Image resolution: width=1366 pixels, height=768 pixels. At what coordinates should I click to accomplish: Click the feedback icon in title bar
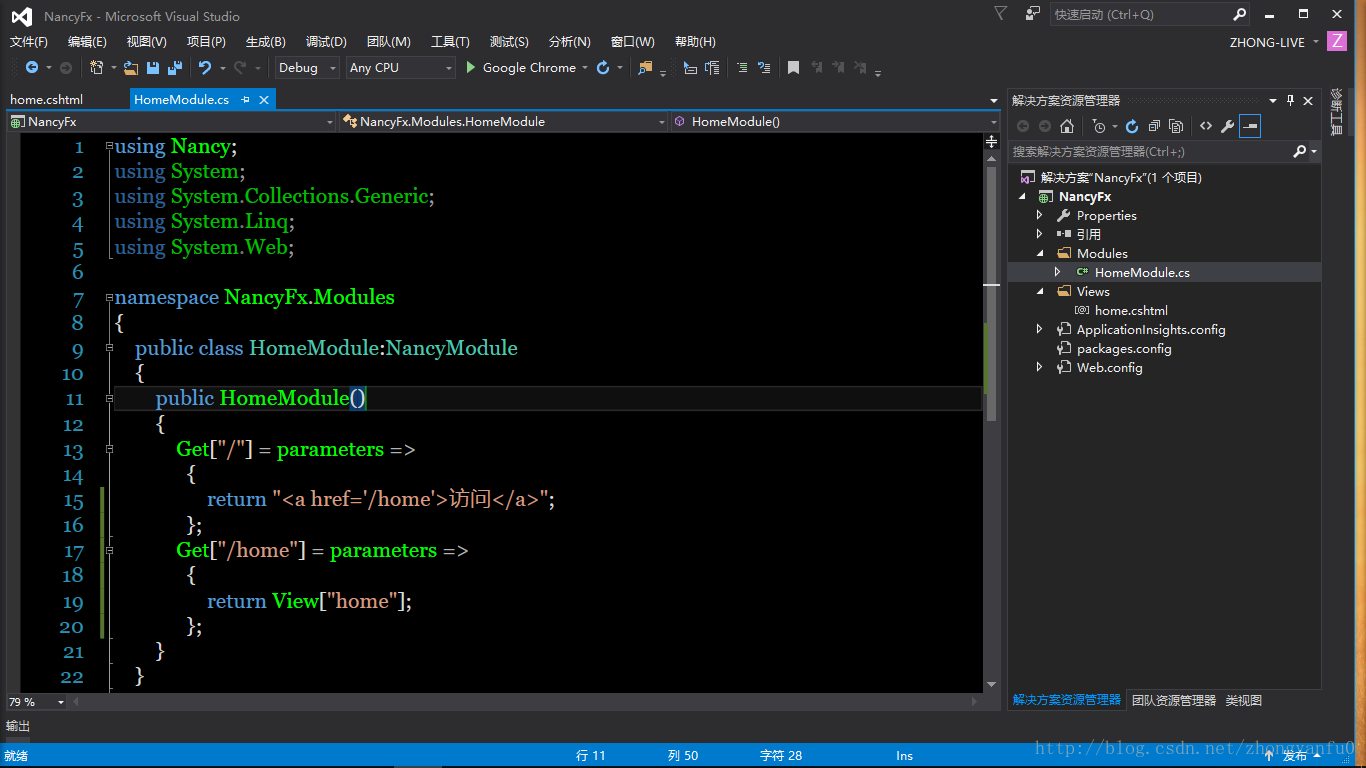coord(1032,14)
